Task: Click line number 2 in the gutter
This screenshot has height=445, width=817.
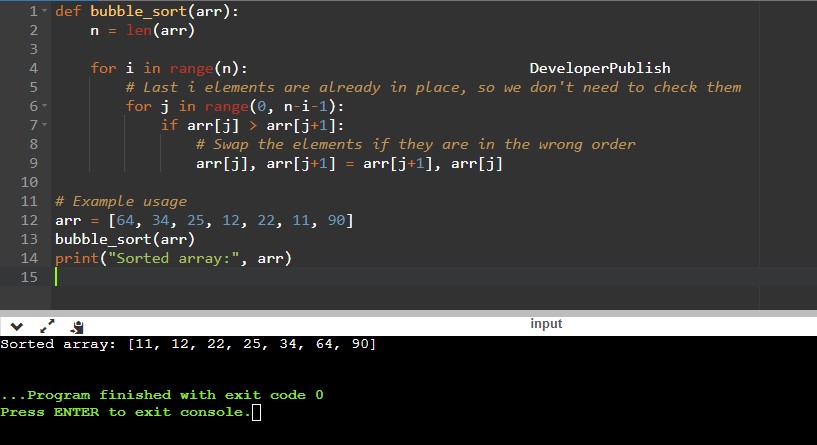Action: (x=33, y=30)
